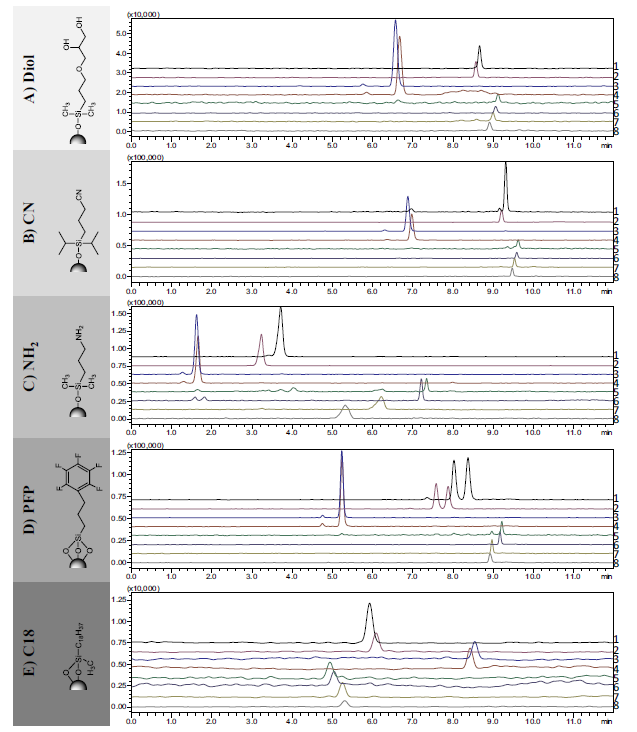
Task: Click the "C) NH2" panel label
Action: pyautogui.click(x=31, y=365)
